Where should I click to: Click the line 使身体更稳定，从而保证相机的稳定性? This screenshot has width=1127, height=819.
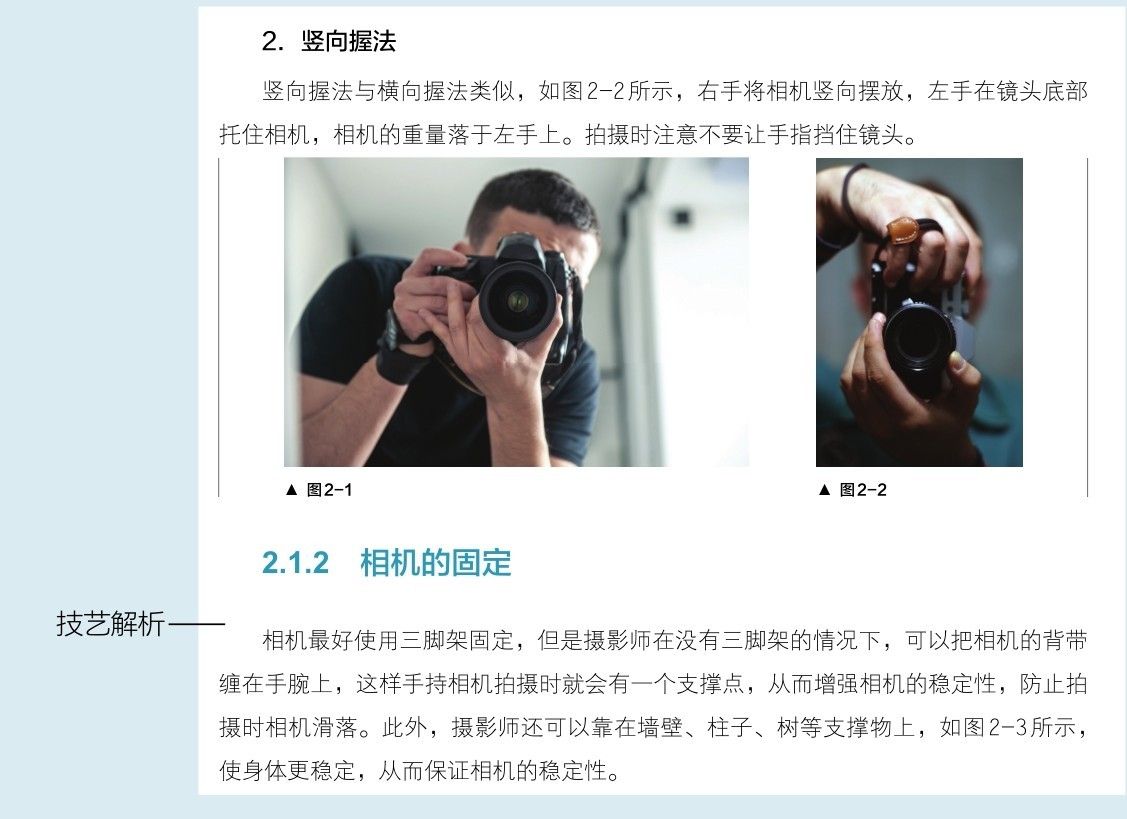(x=419, y=772)
